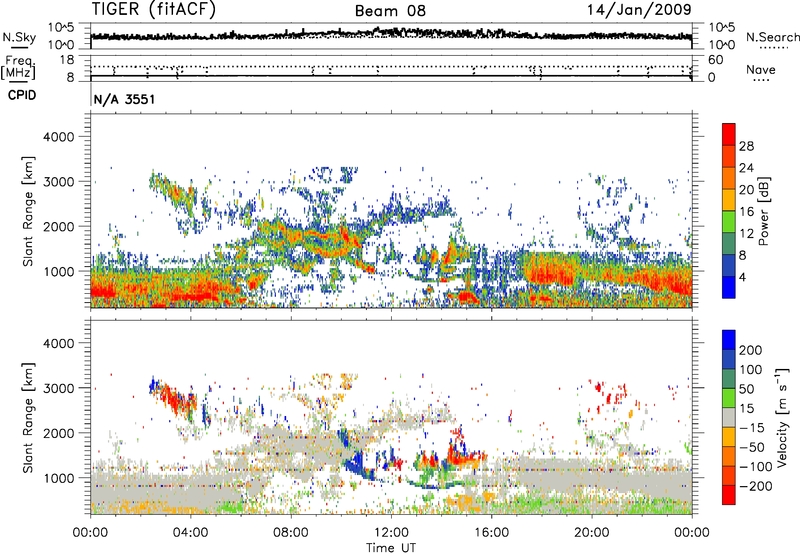Click the 'N.Sky' legend label
This screenshot has width=800, height=554.
tap(19, 37)
